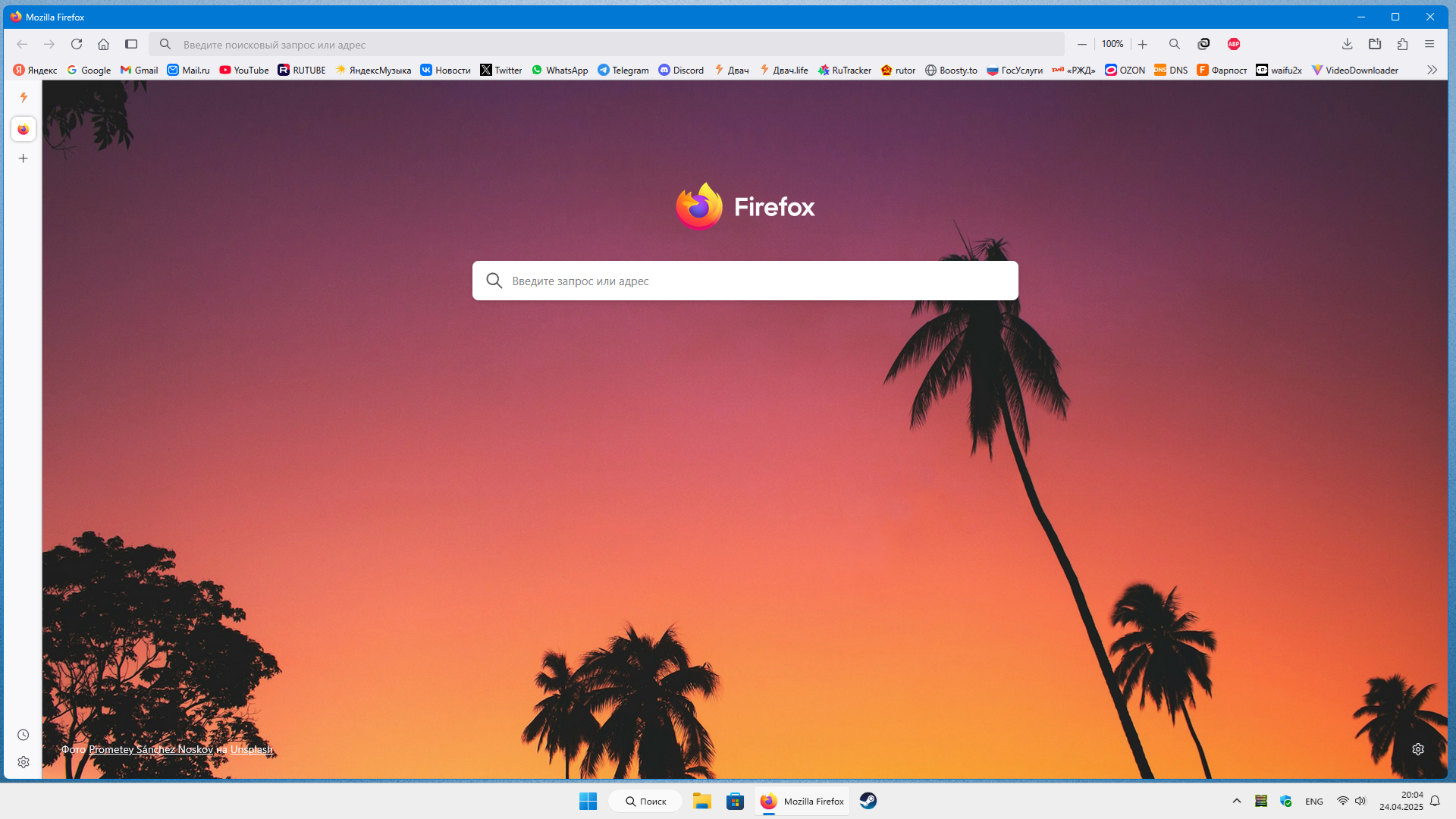1456x819 pixels.
Task: Click the new tab page search box
Action: point(745,281)
